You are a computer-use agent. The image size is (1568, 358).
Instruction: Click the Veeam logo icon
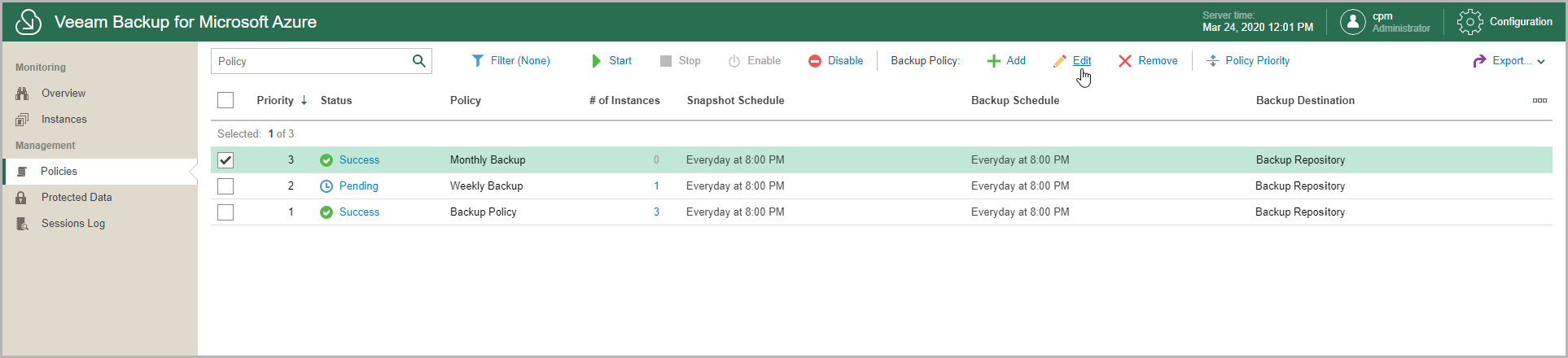coord(28,22)
